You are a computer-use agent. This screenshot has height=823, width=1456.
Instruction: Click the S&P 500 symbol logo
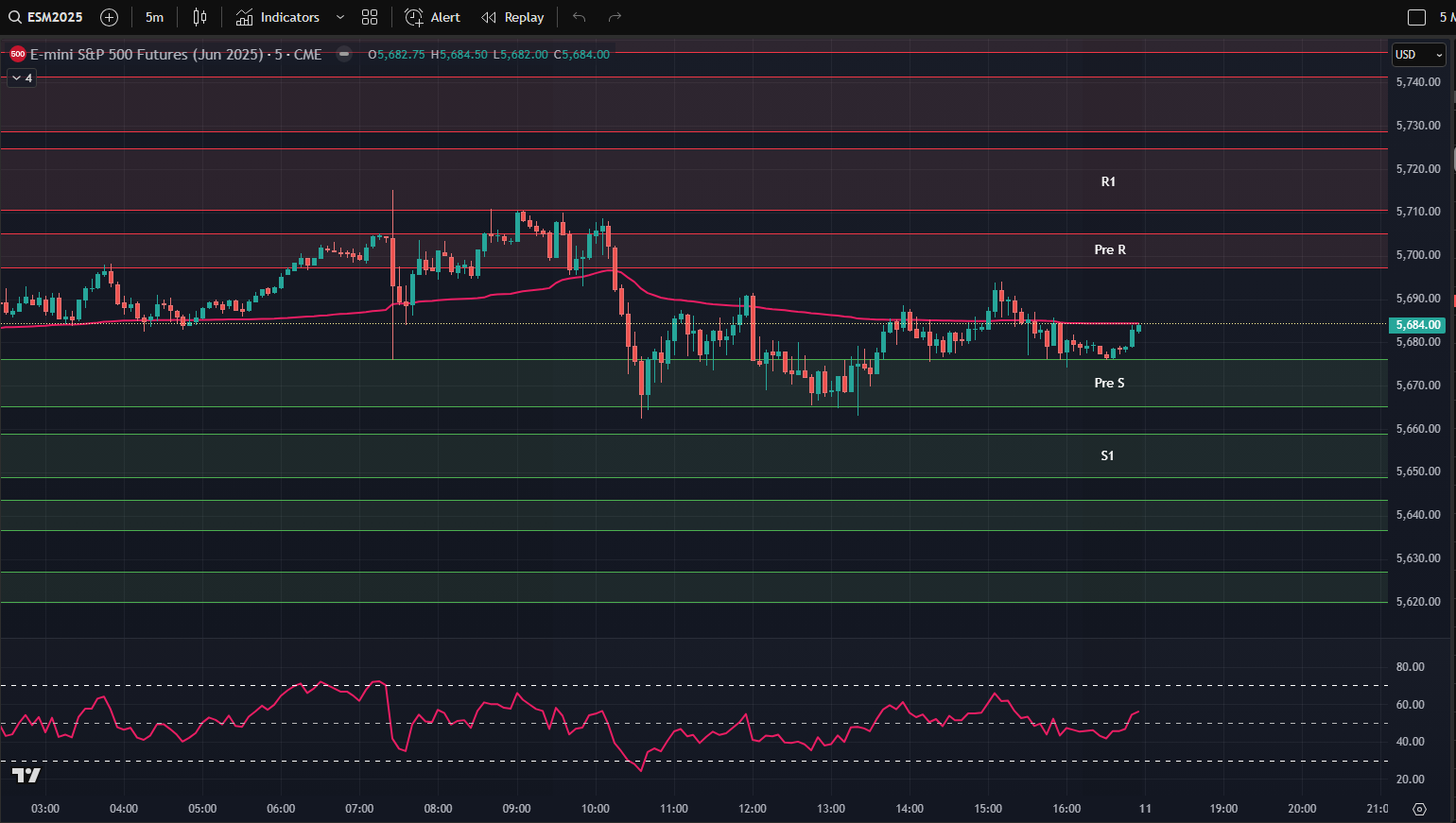click(17, 55)
